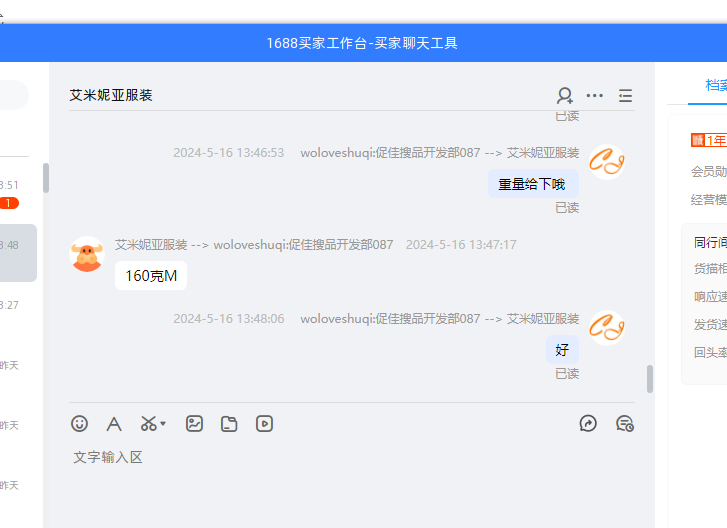Open the three-dot more options menu
The width and height of the screenshot is (727, 528).
[595, 95]
